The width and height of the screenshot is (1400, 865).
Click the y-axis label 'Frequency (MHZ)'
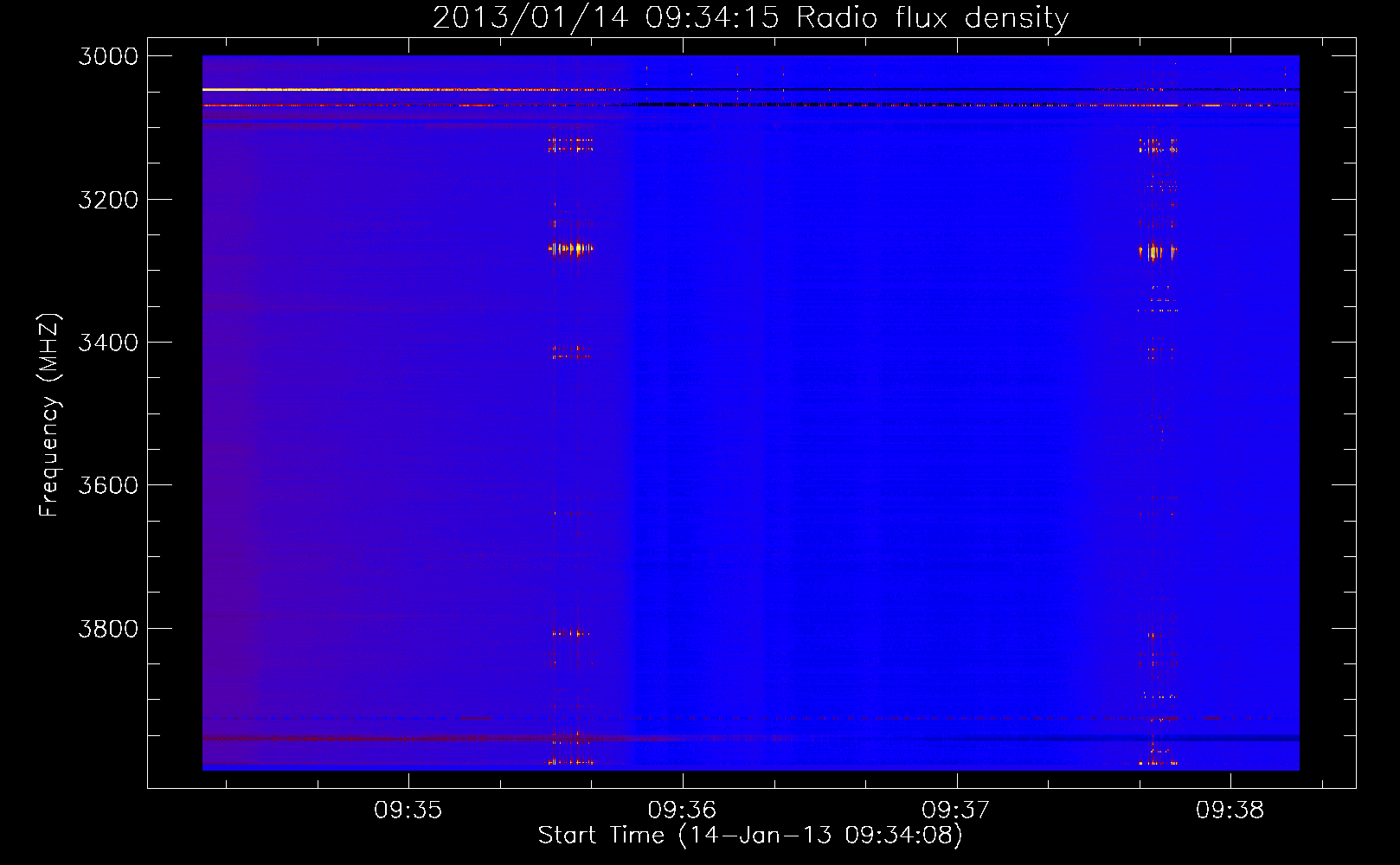point(49,415)
